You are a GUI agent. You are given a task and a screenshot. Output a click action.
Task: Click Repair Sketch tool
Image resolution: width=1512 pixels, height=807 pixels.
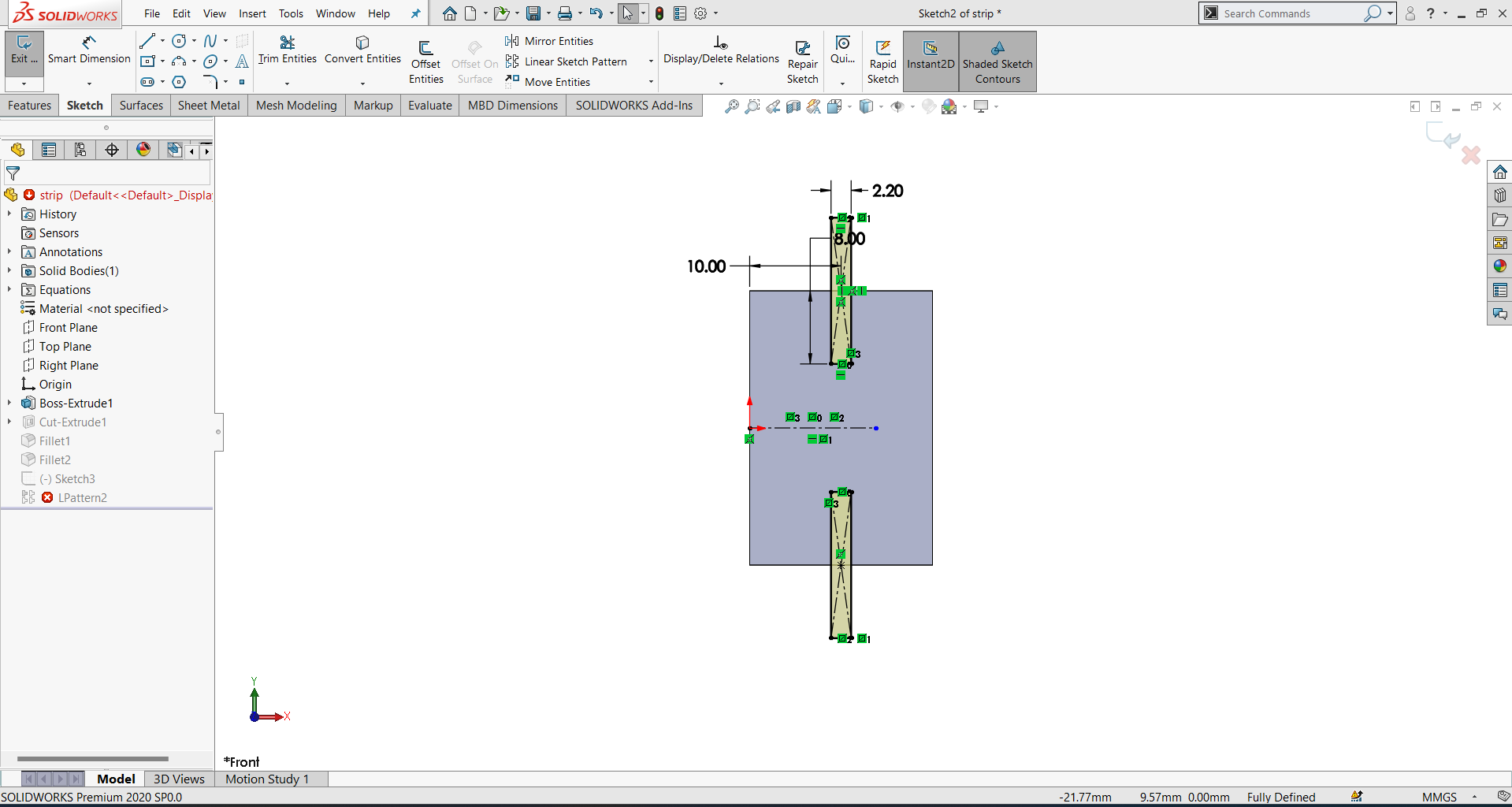pyautogui.click(x=802, y=61)
